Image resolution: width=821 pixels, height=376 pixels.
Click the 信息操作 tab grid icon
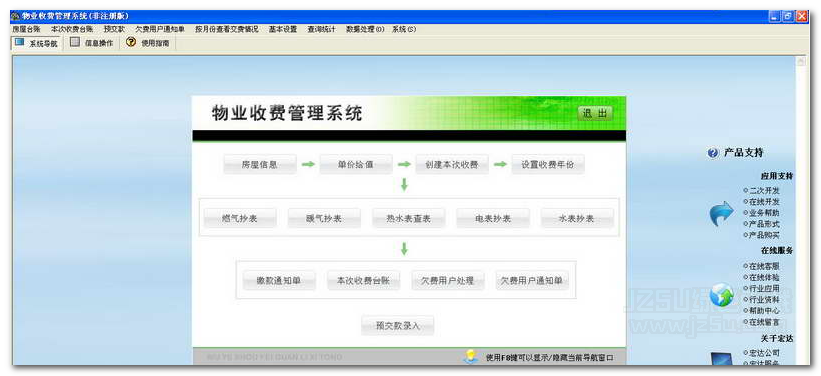(x=75, y=42)
